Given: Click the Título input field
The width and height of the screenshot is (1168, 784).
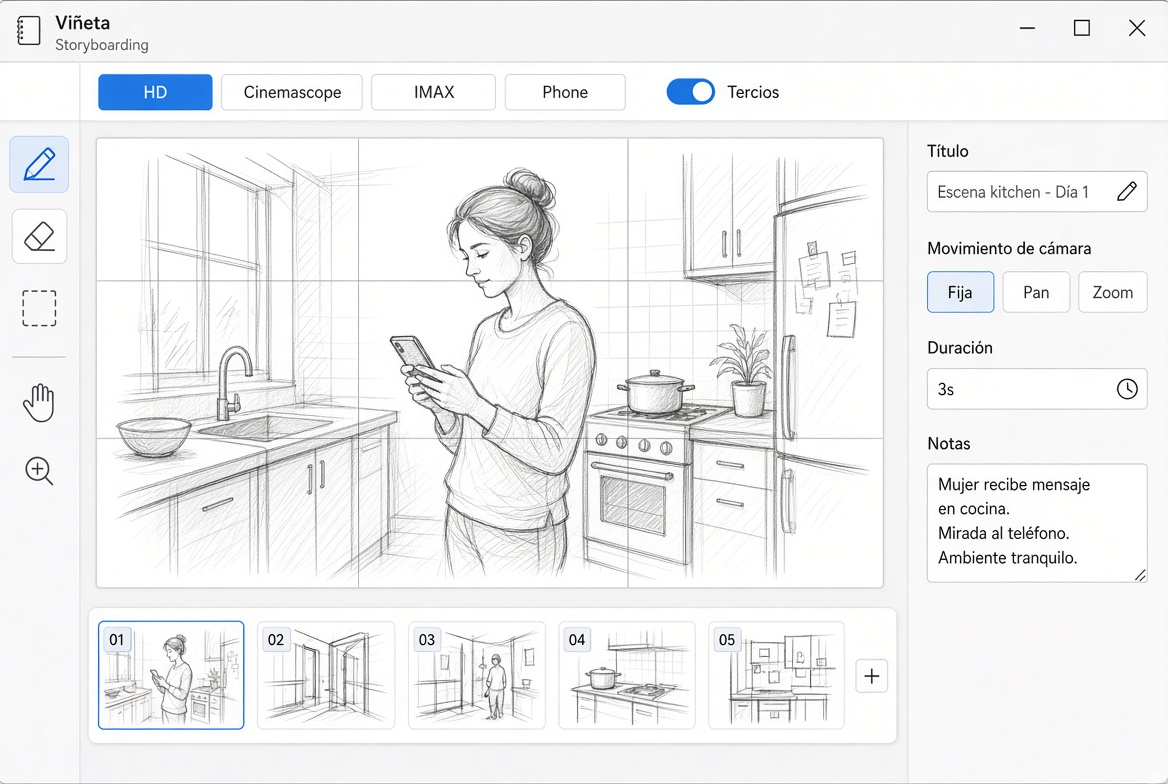Looking at the screenshot, I should click(x=1037, y=192).
